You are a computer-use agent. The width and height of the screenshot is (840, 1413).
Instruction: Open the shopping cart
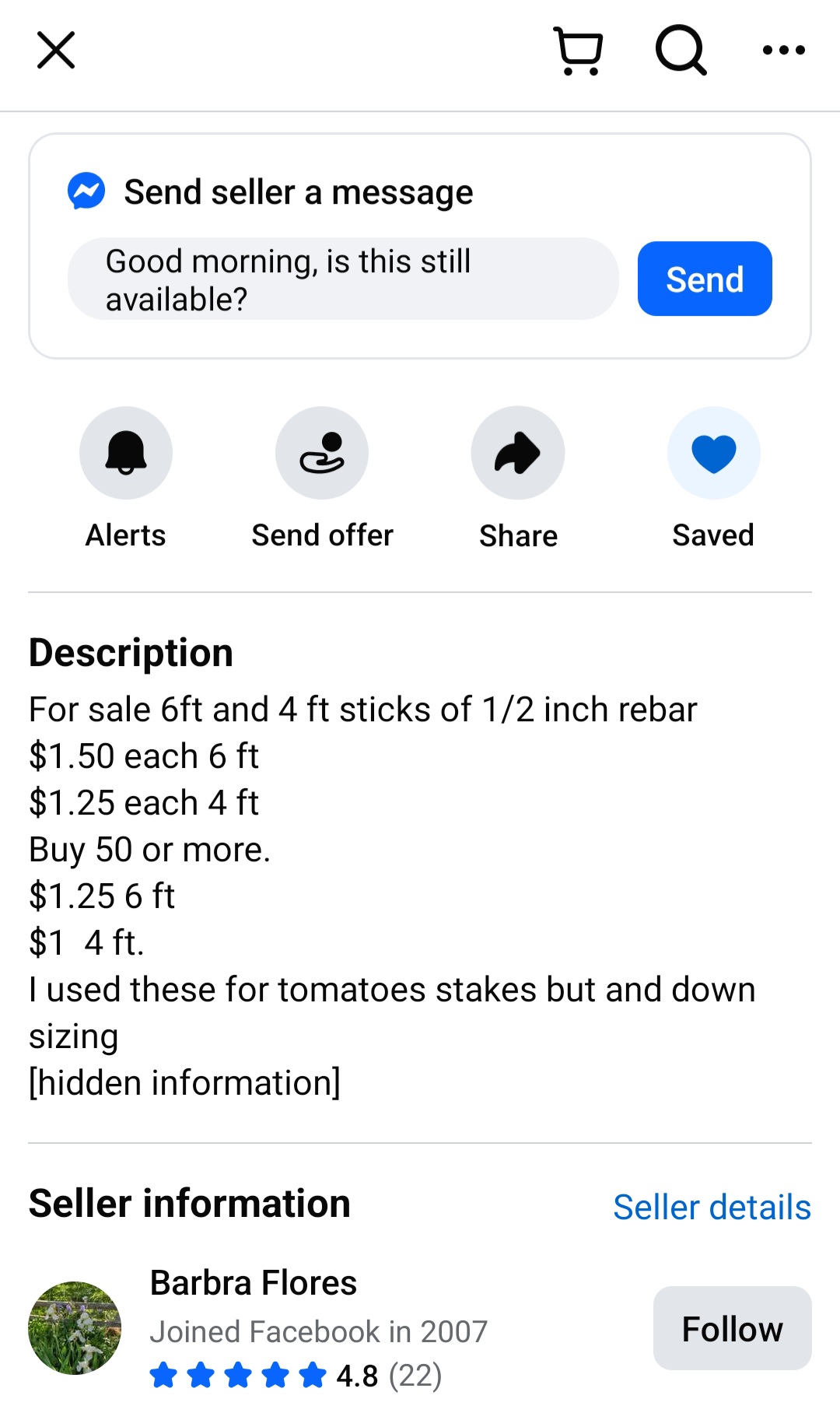[x=579, y=51]
